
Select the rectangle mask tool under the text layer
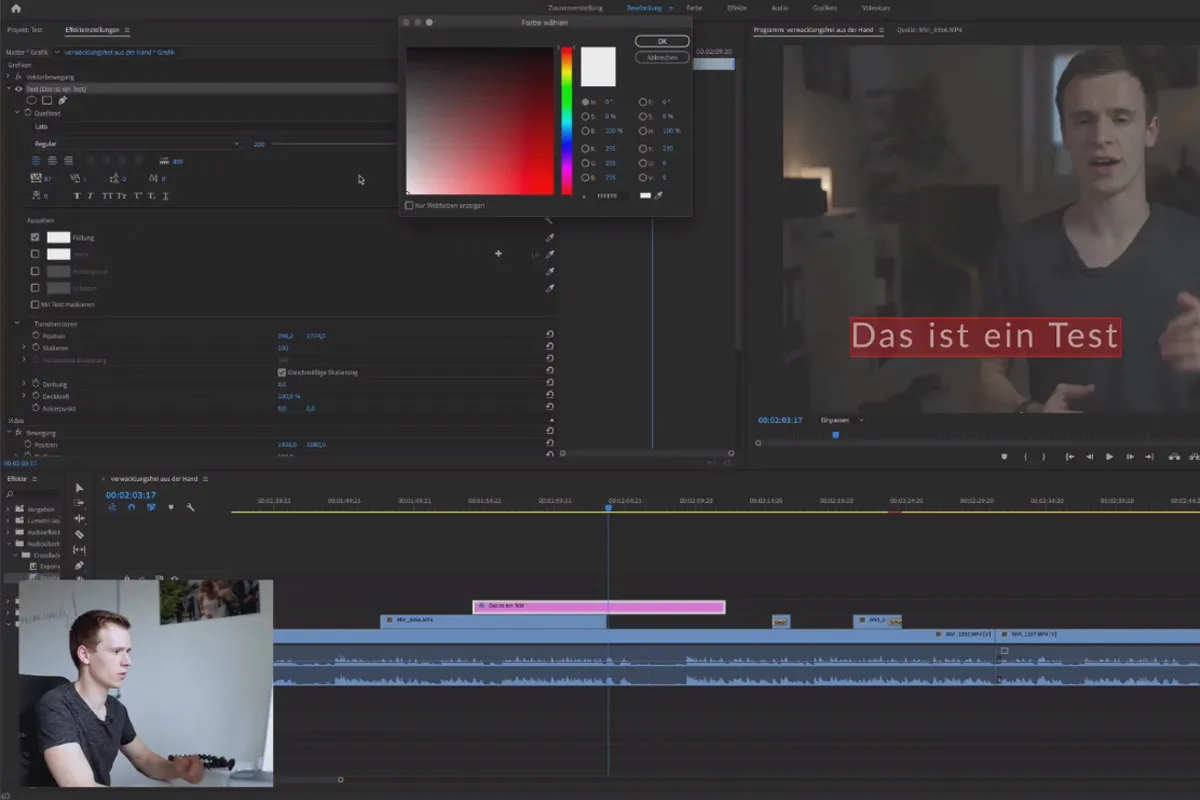click(47, 100)
